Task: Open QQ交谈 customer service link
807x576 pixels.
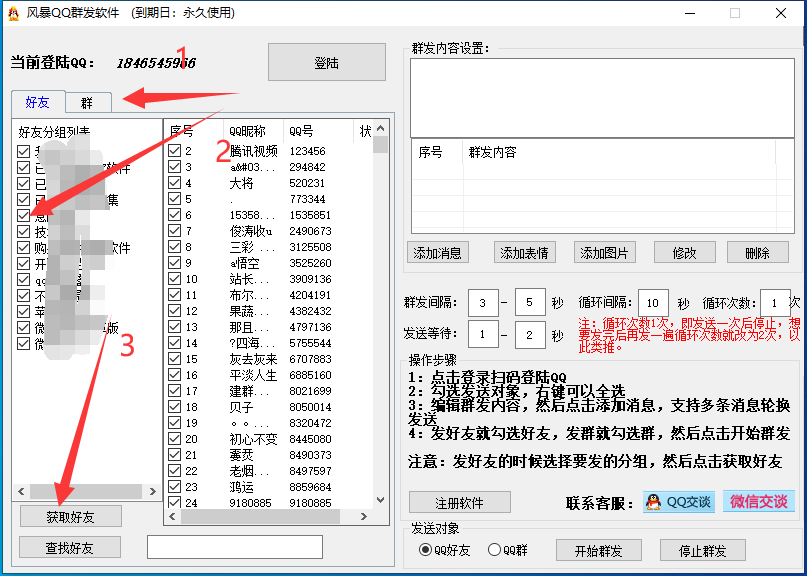Action: click(678, 501)
